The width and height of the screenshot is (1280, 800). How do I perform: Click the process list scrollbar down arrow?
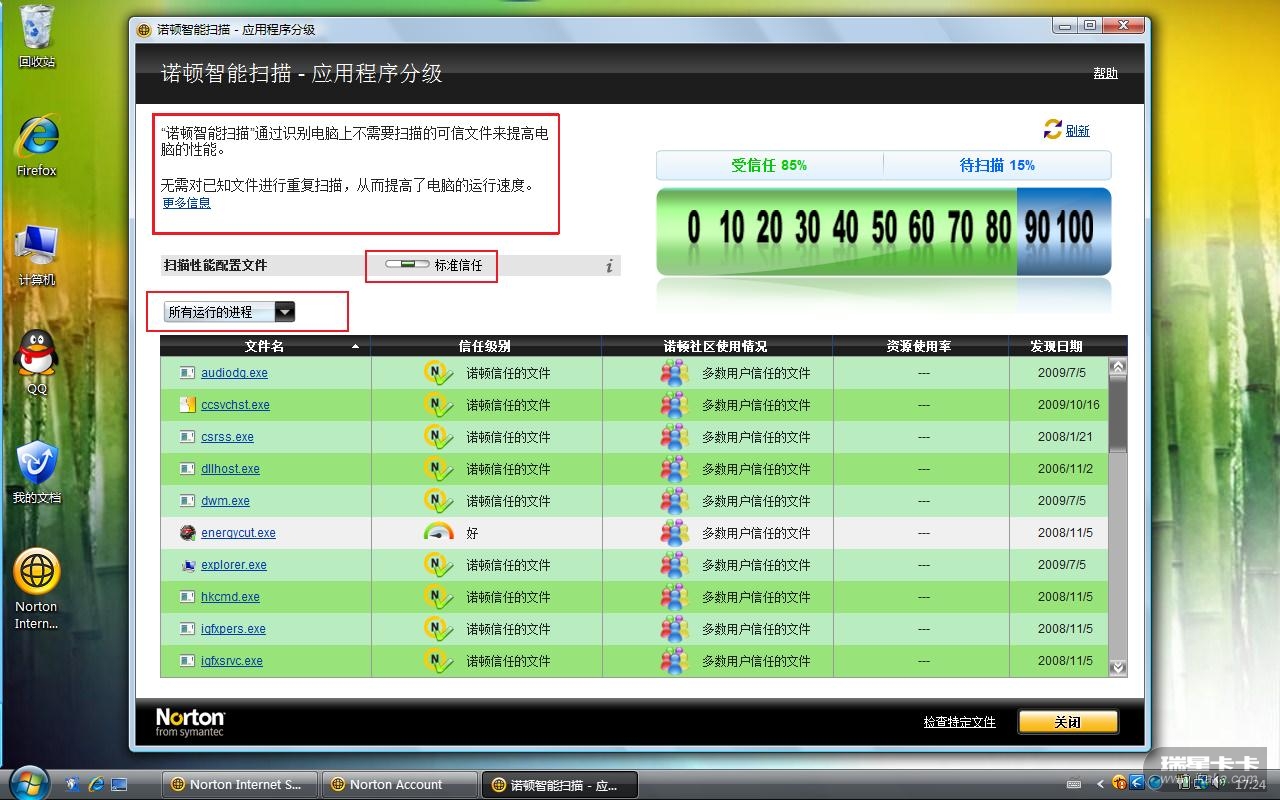[1118, 667]
